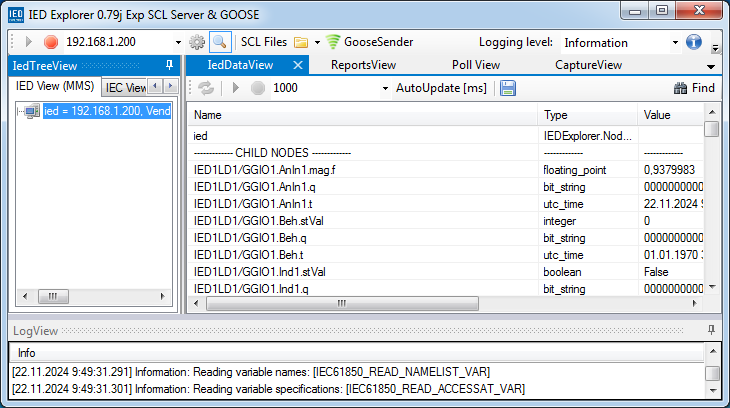Click the blue information about icon
Image resolution: width=730 pixels, height=408 pixels.
click(x=694, y=42)
